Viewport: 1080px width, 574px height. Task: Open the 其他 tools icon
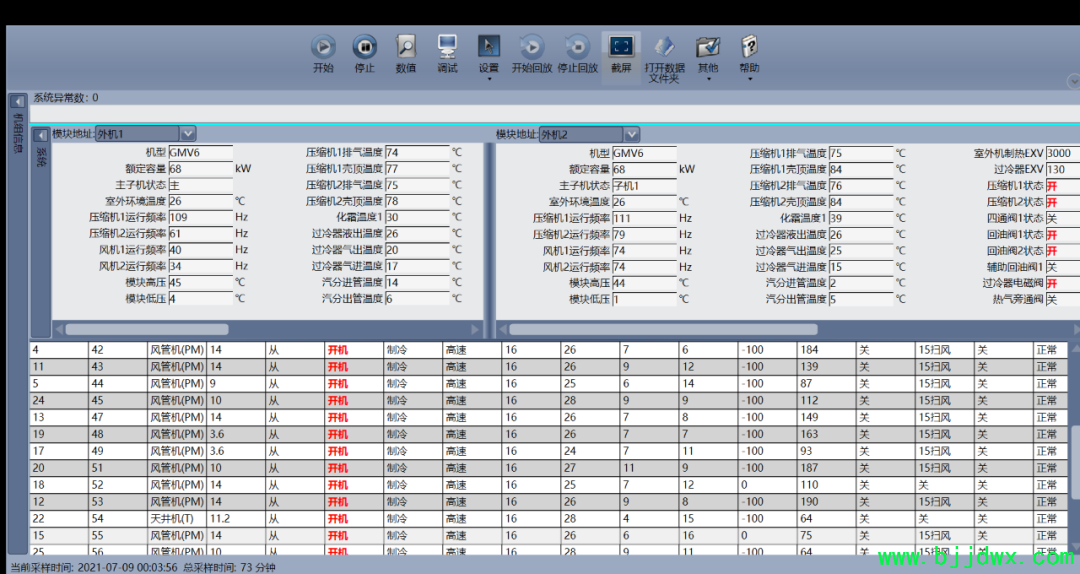point(708,47)
